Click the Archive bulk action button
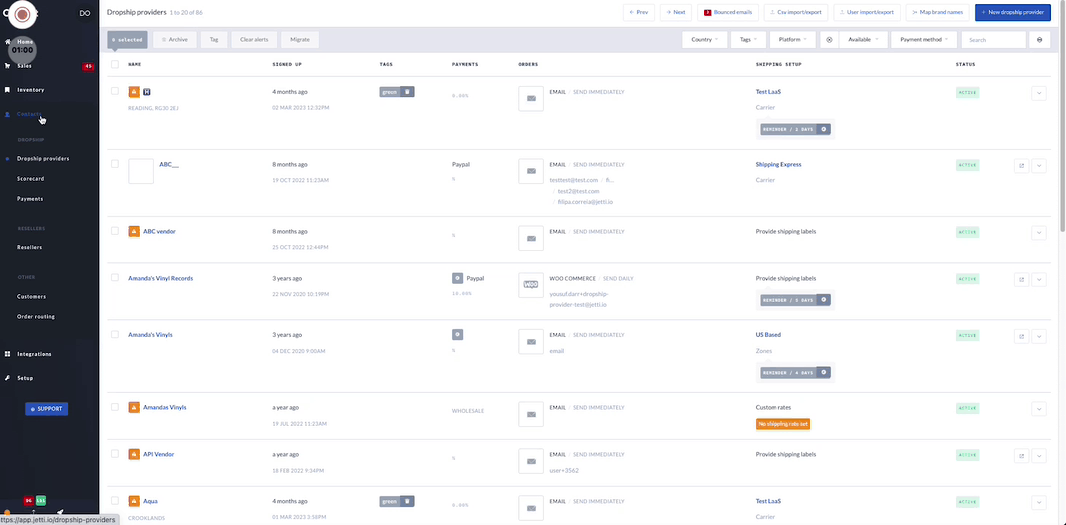Viewport: 1066px width, 525px height. (175, 39)
